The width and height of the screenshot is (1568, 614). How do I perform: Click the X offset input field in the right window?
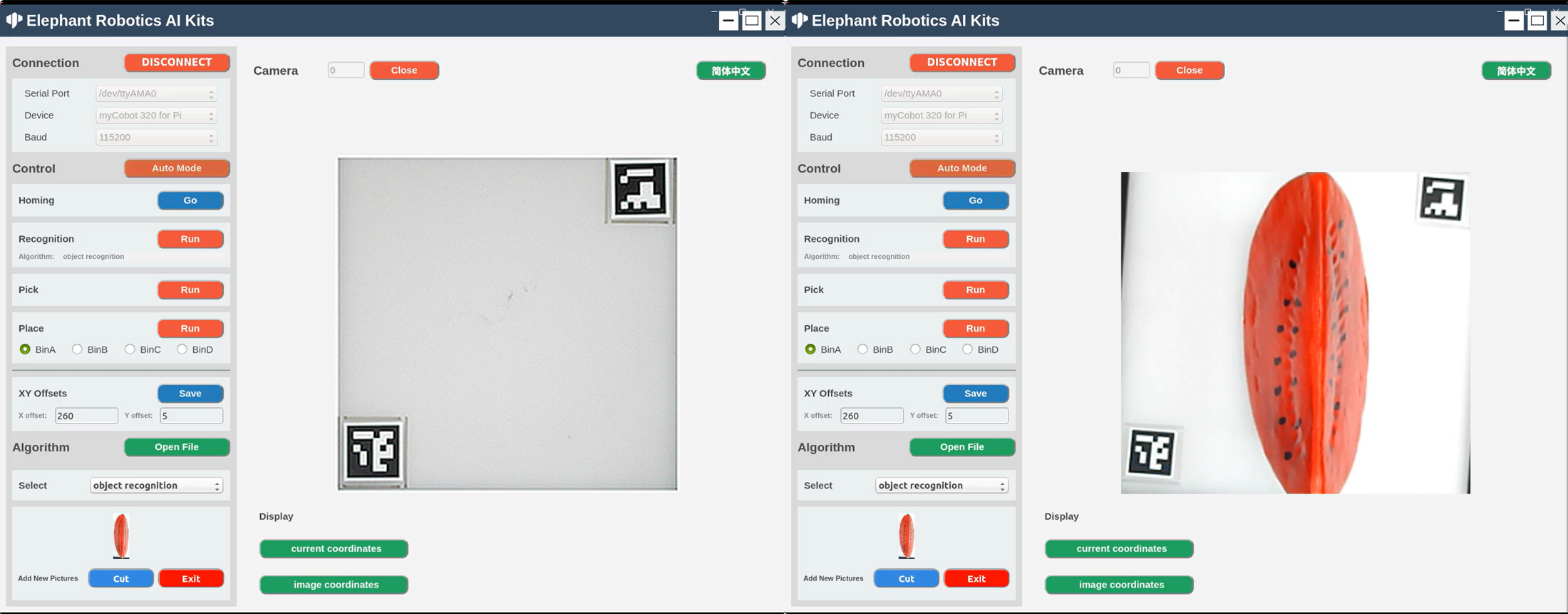point(871,416)
